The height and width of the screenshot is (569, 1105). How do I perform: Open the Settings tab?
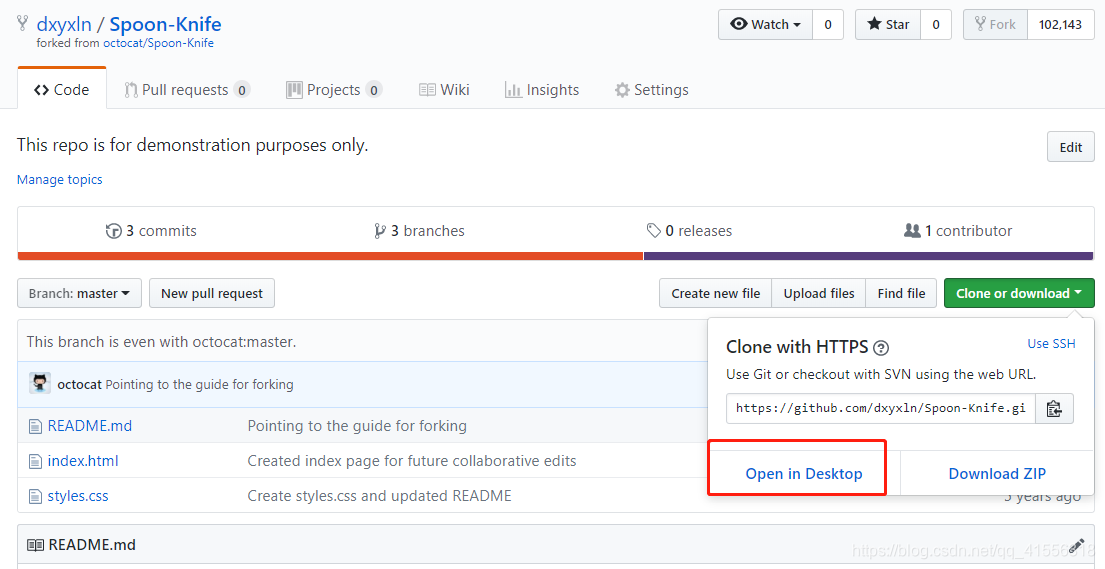pyautogui.click(x=652, y=90)
